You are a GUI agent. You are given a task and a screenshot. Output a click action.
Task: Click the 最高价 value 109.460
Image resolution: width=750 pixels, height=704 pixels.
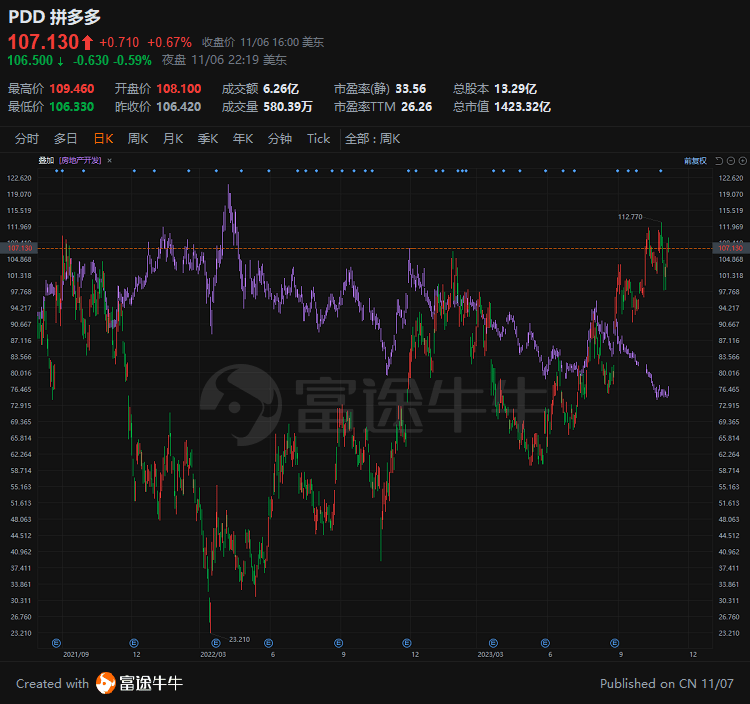click(72, 89)
